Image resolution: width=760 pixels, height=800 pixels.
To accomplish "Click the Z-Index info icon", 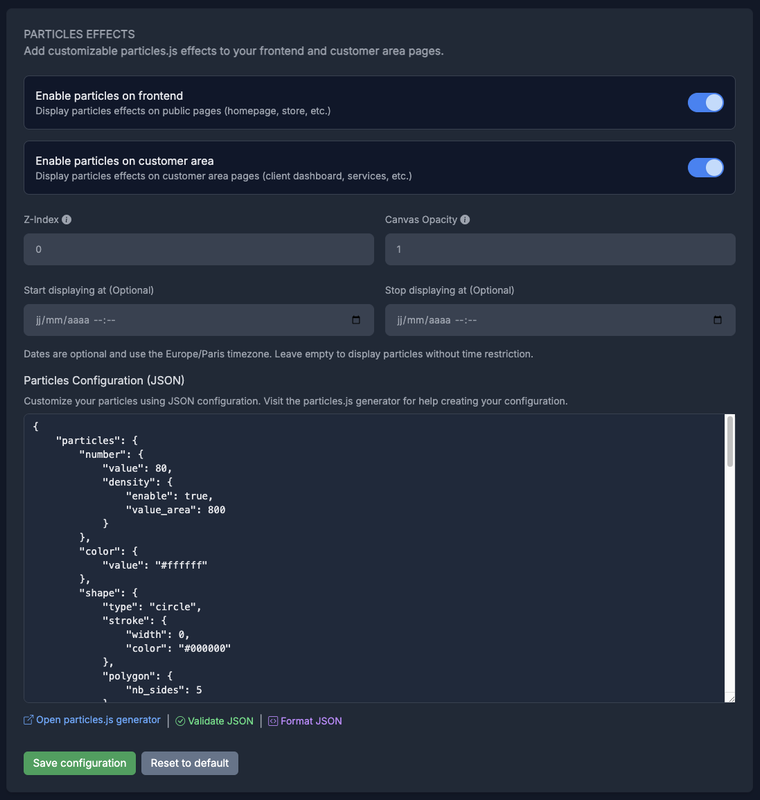I will pos(67,220).
